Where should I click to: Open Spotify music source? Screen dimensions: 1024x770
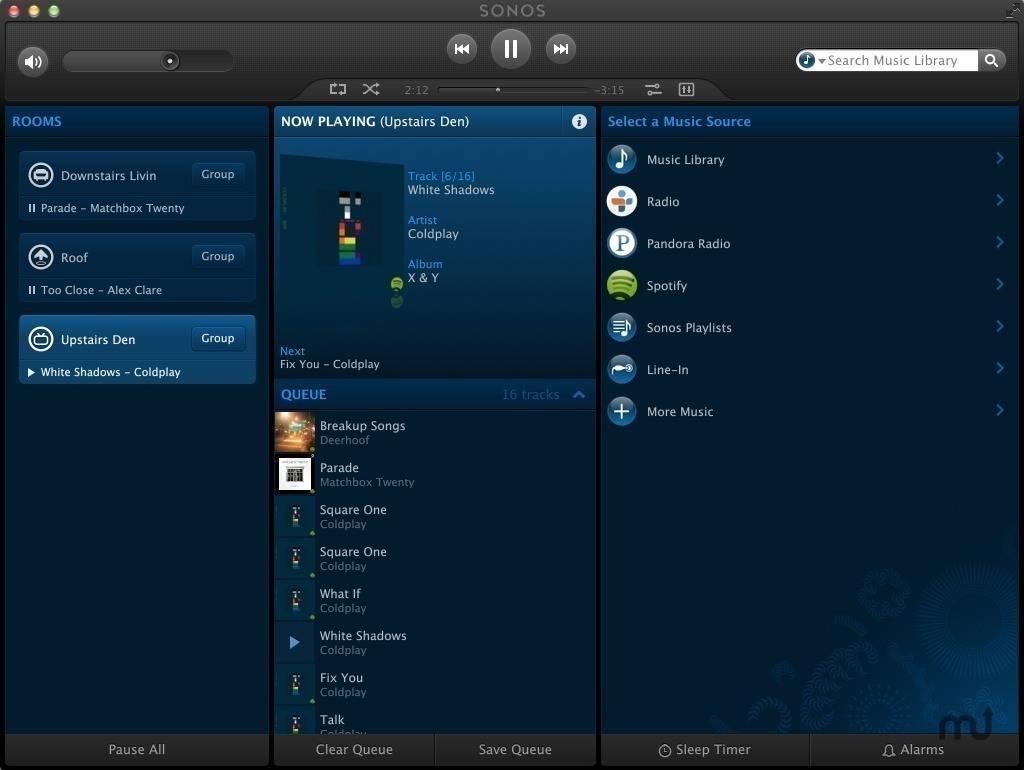pos(666,286)
